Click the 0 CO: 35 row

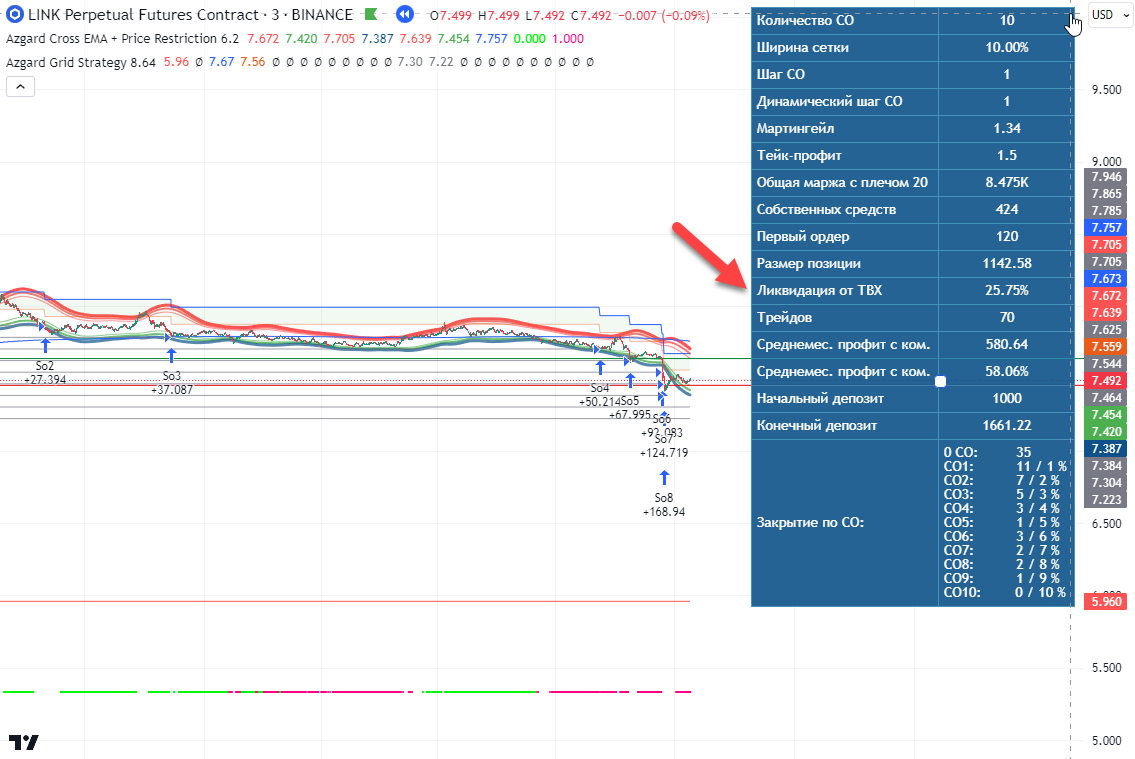[987, 452]
